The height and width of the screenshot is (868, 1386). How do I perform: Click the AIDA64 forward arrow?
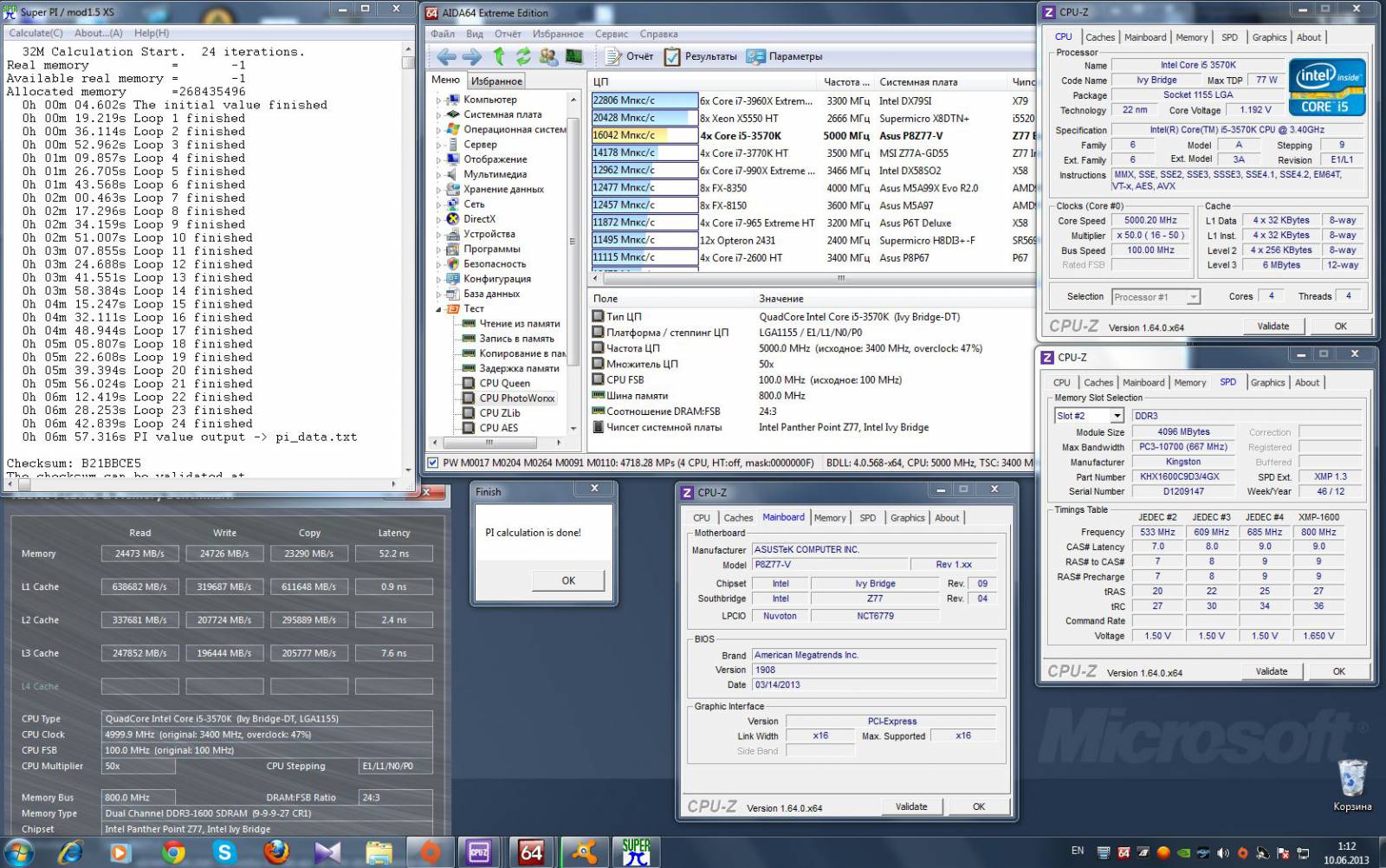click(472, 56)
